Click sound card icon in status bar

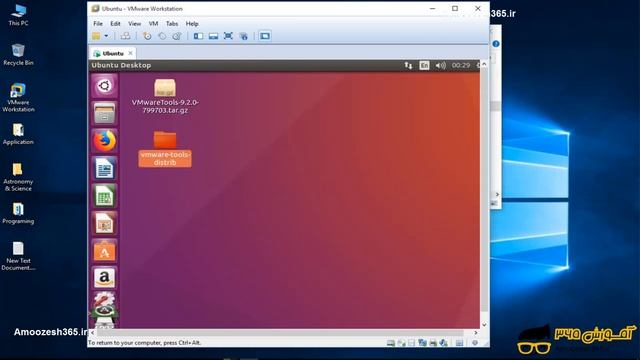click(444, 343)
